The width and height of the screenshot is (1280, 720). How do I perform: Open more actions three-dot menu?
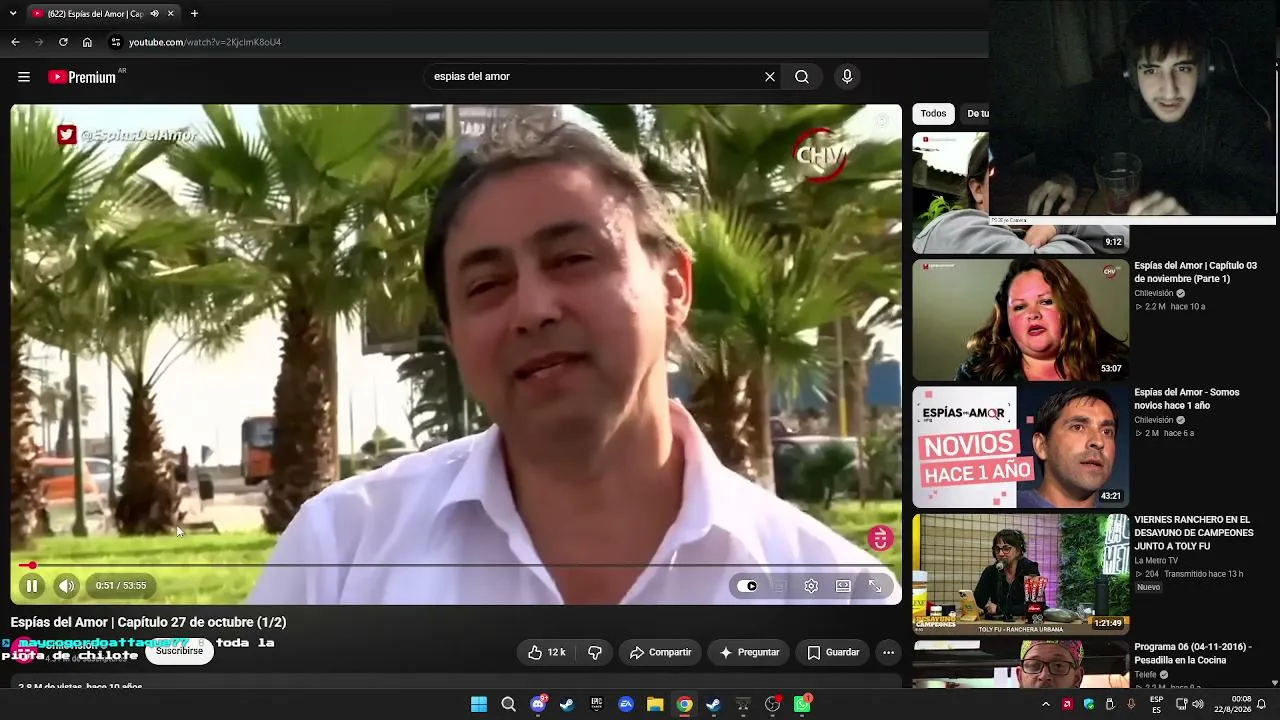point(888,653)
